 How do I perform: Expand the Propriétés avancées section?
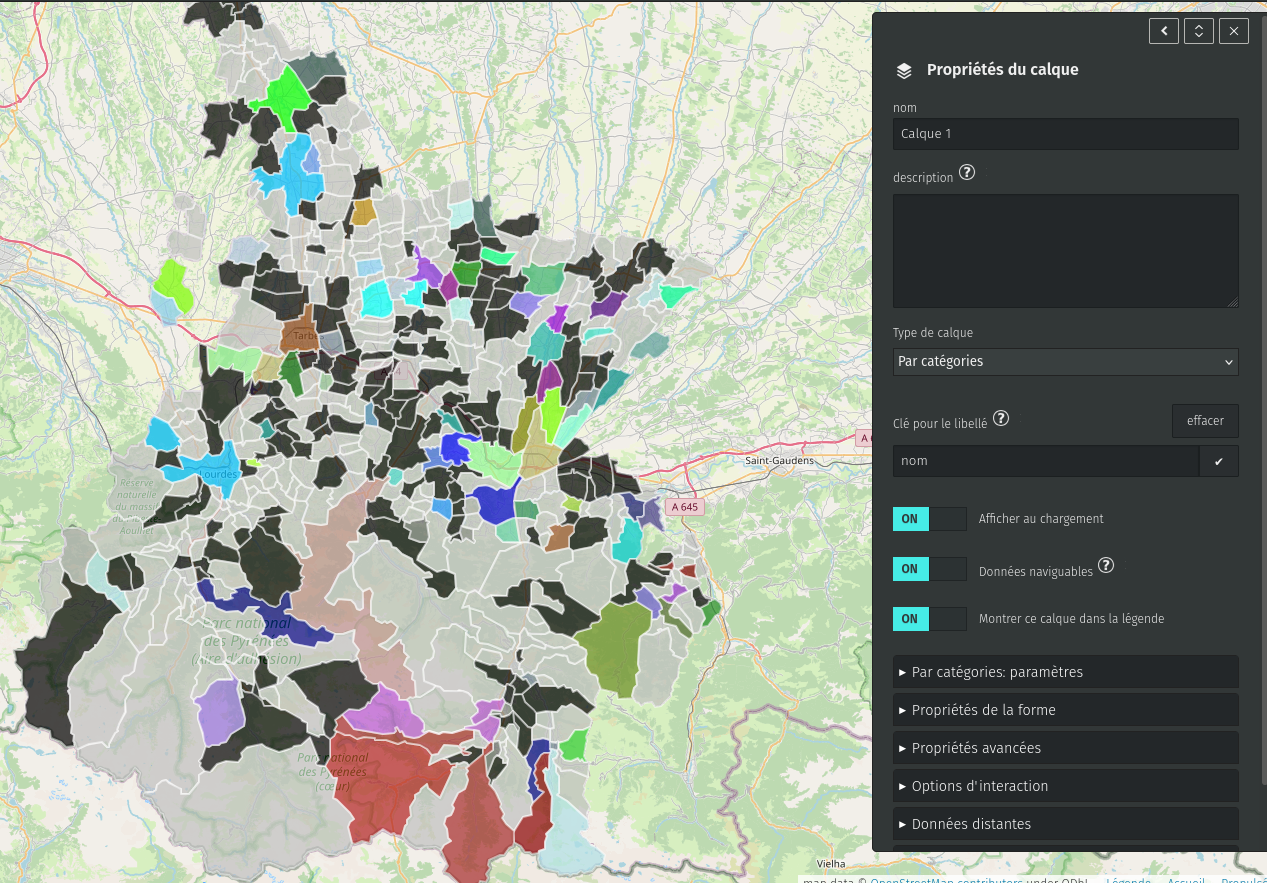point(1065,748)
